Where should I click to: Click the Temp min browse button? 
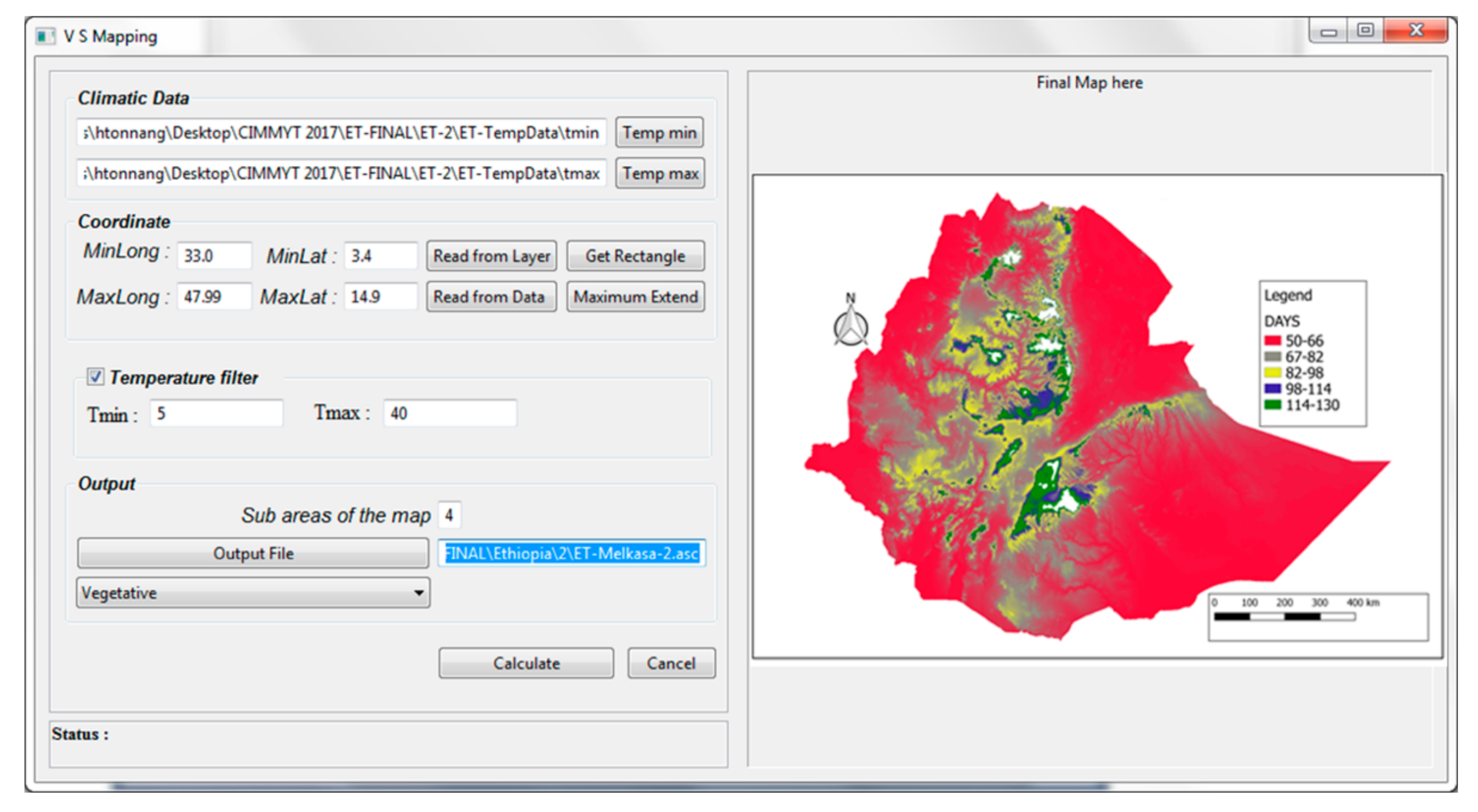coord(660,133)
